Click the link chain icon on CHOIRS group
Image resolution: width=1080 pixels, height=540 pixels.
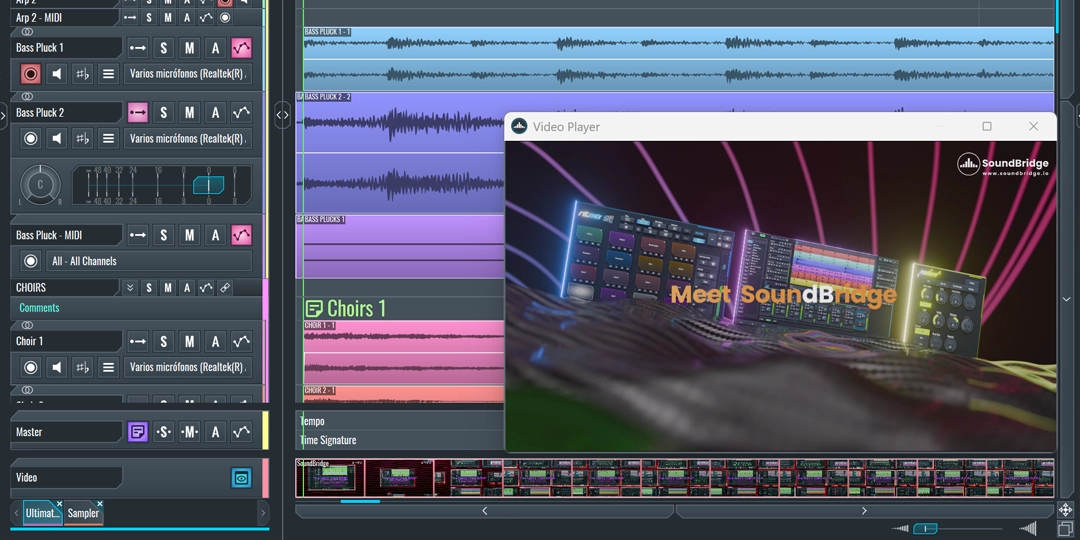(225, 288)
